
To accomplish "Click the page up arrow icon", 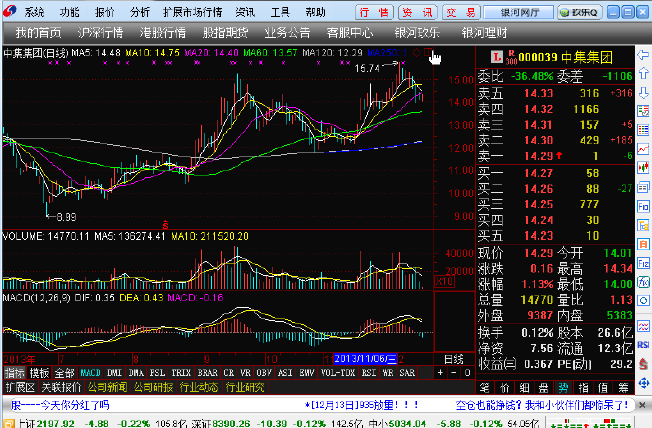I will (643, 73).
